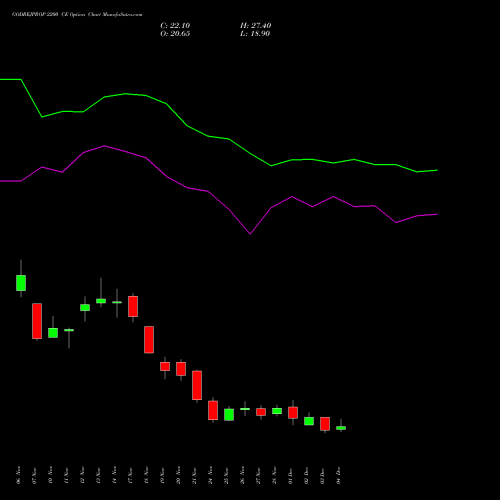Viewport: 500px width, 500px height.
Task: Click the green candlestick for 10 Nov
Action: (53, 333)
